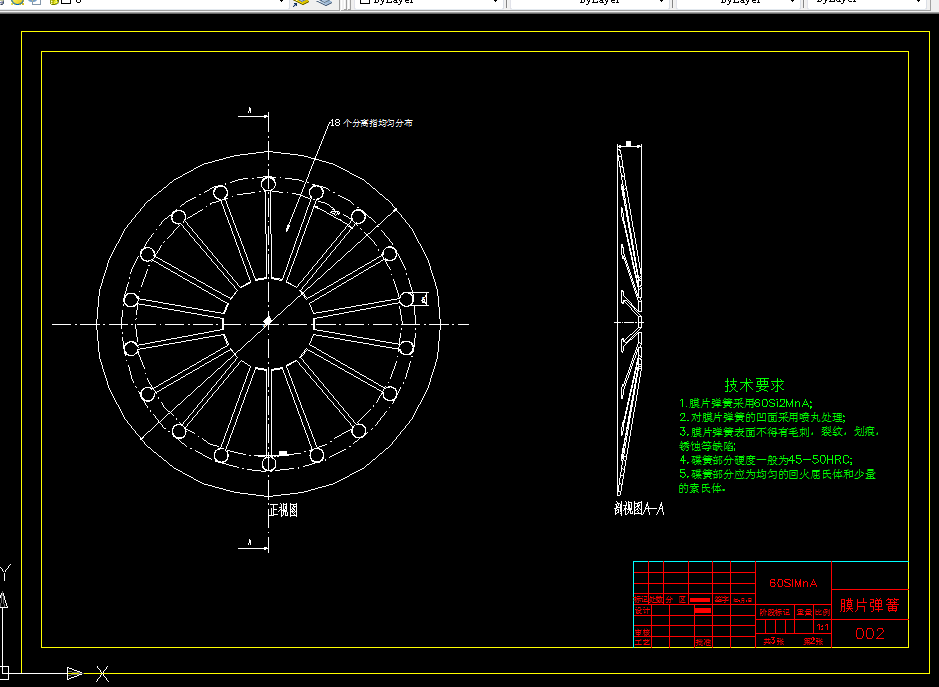
Task: Click the Layer Previous icon
Action: tap(323, 2)
